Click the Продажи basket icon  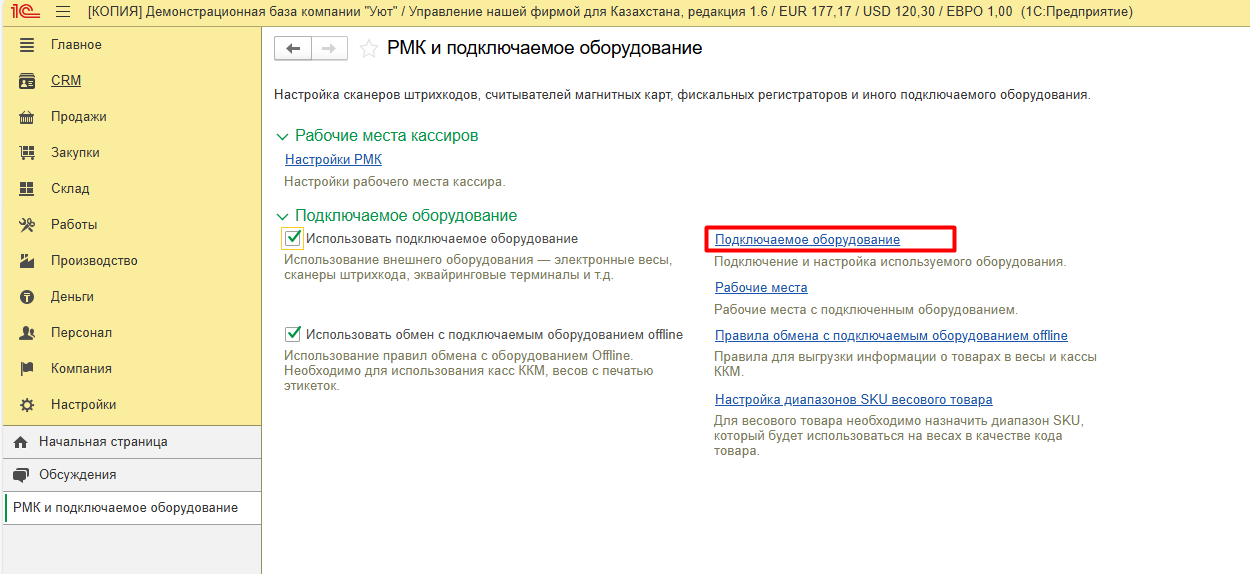tap(28, 117)
